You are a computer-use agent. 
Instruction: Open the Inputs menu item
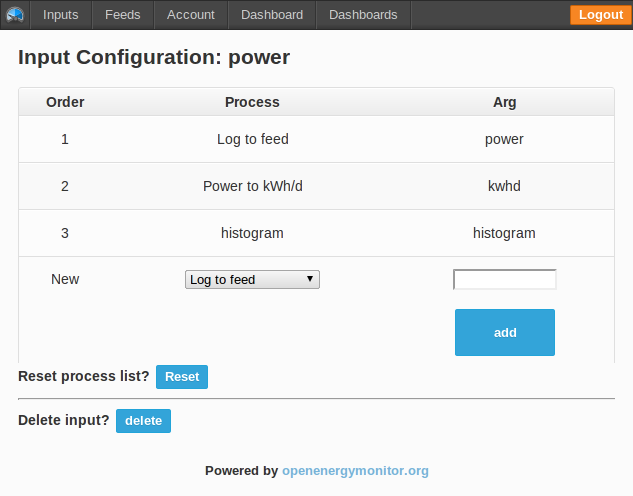coord(61,15)
